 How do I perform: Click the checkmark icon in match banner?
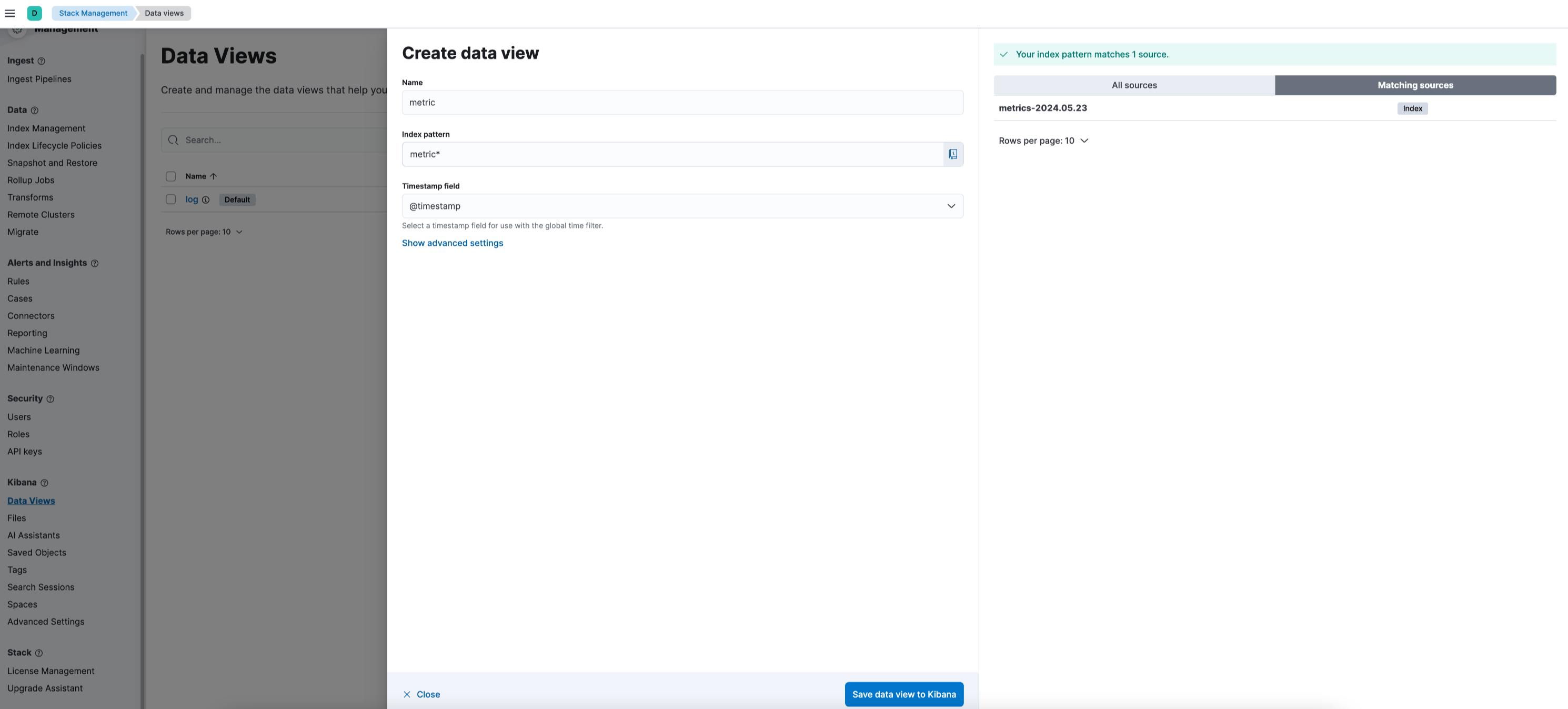tap(1004, 54)
